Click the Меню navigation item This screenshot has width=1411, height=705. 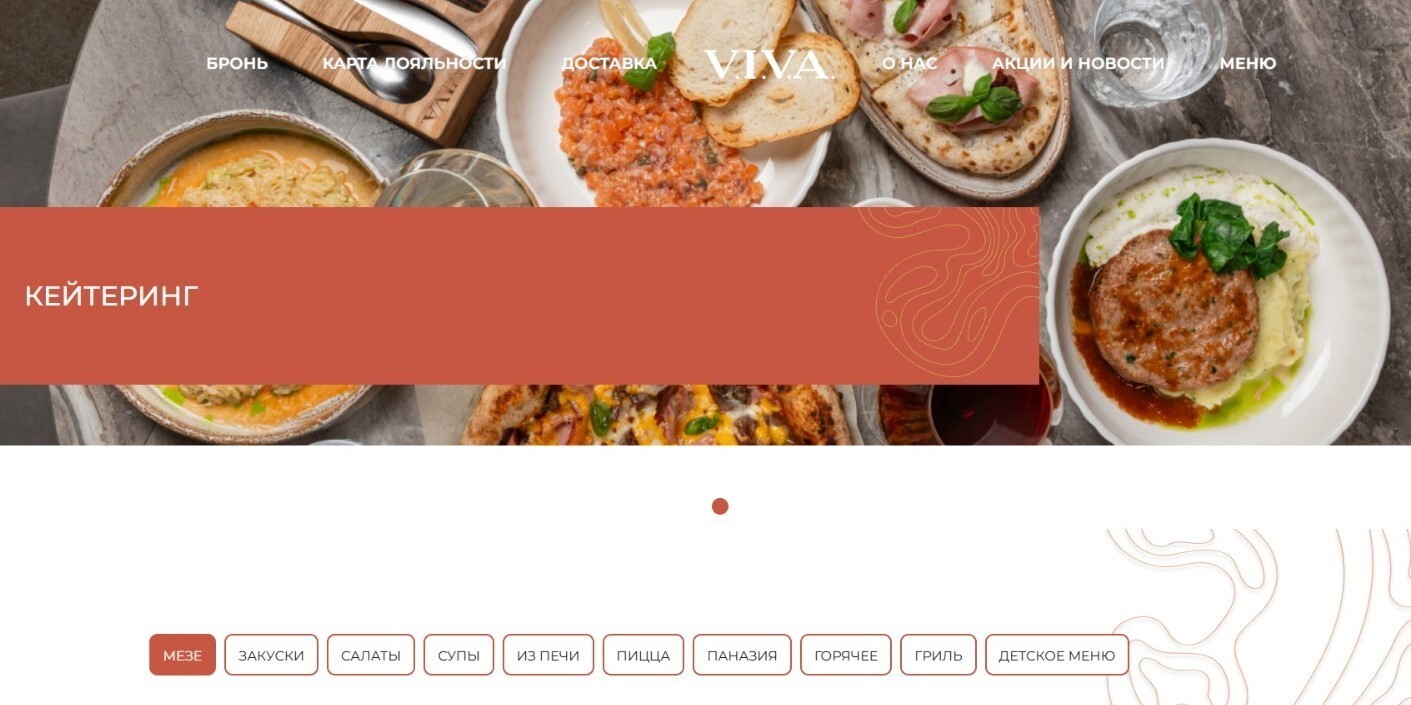1248,64
